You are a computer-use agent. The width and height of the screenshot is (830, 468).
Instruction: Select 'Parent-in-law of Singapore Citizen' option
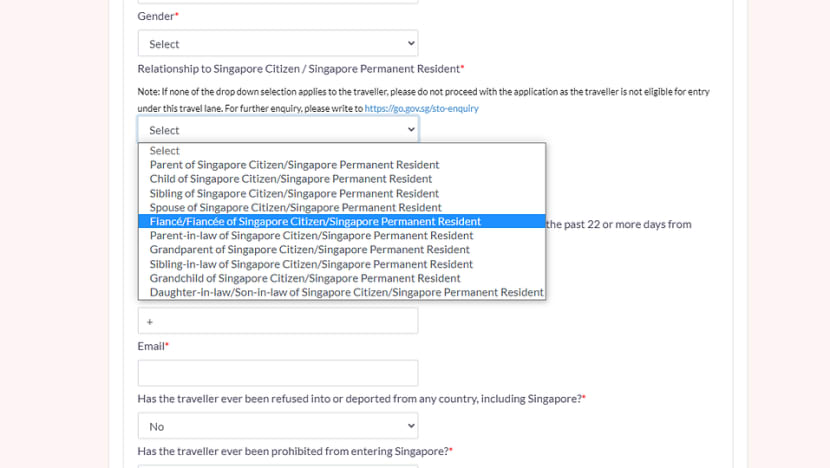tap(341, 236)
